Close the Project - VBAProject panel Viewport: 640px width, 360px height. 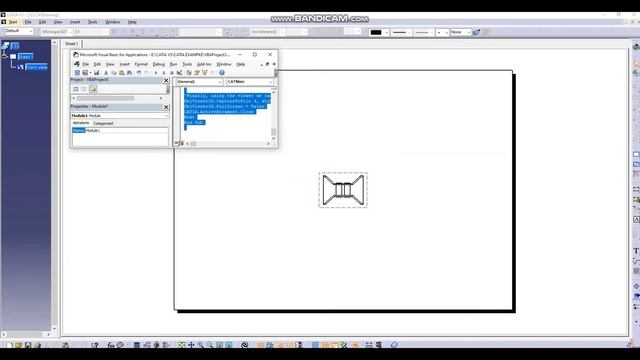click(166, 80)
